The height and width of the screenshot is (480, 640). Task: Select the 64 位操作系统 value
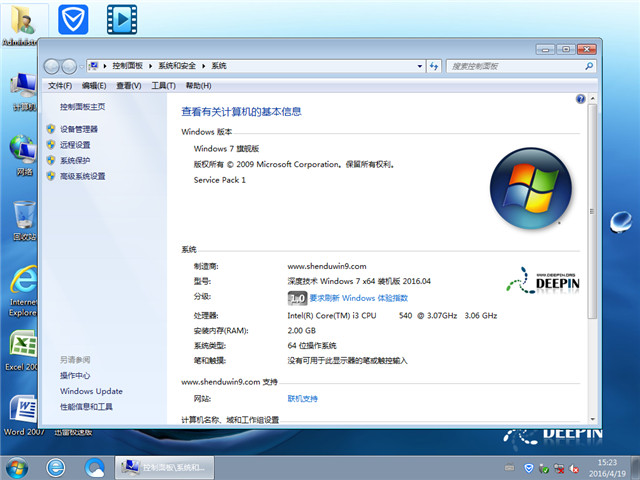pyautogui.click(x=312, y=346)
